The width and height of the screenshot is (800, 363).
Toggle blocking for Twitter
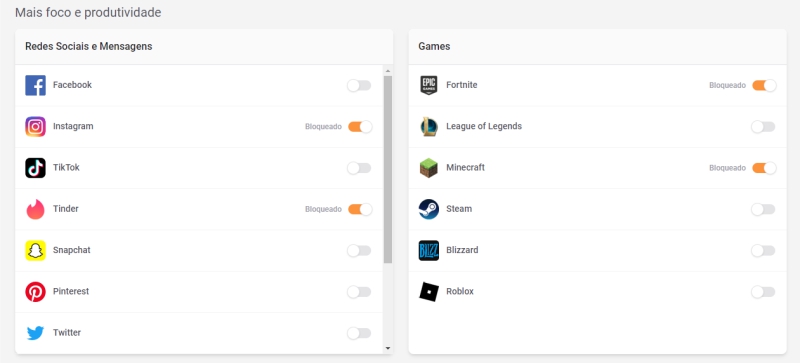(x=359, y=333)
